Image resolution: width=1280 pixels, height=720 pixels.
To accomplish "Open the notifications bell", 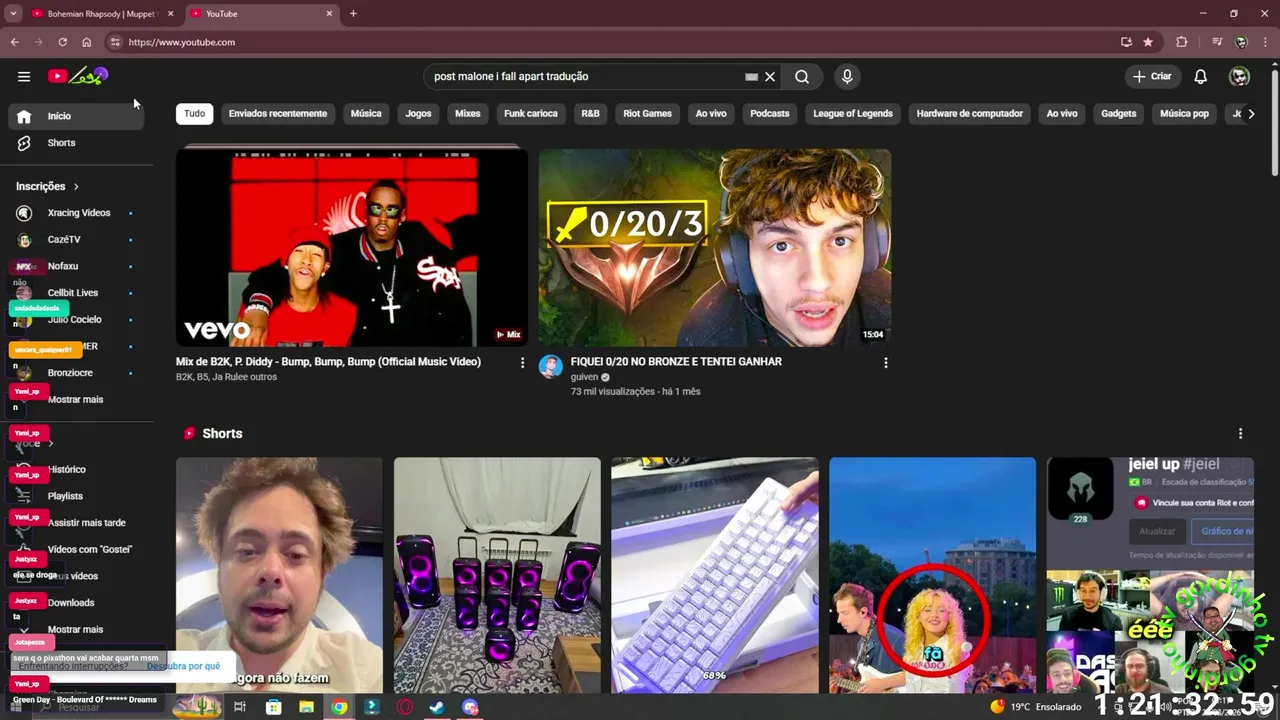I will 1201,76.
